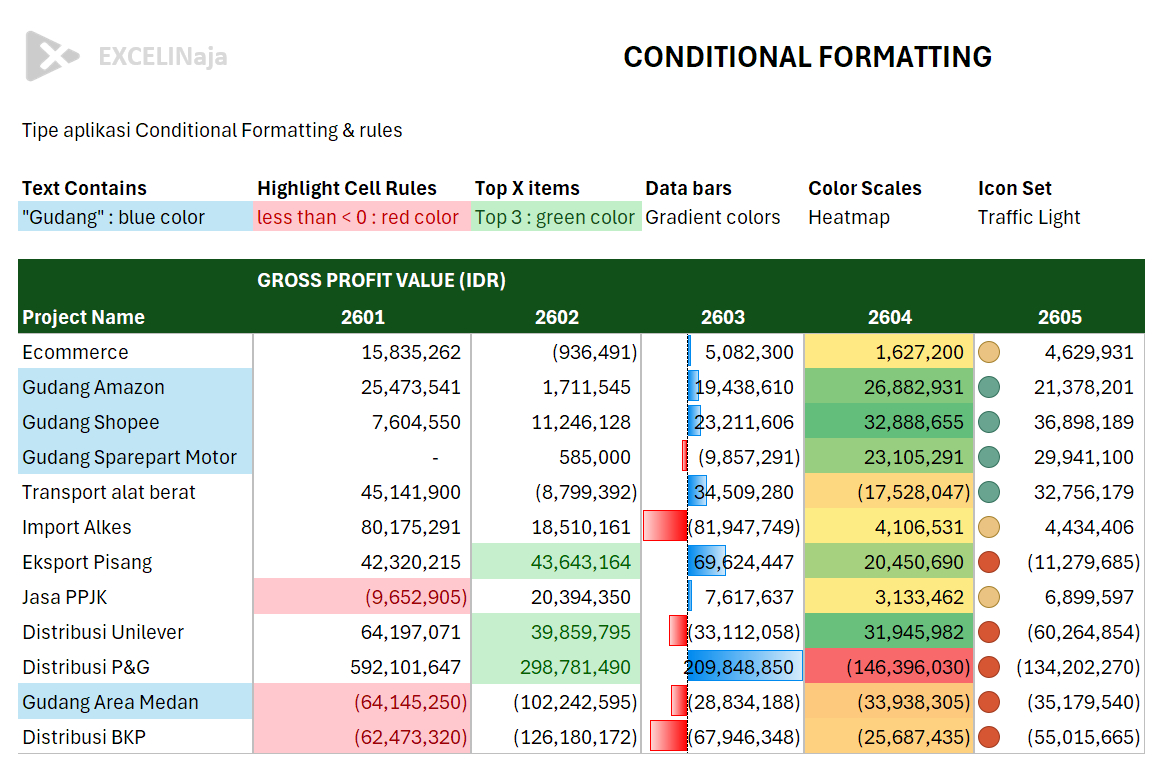Click the red icon in Distribusi P&G row
This screenshot has width=1156, height=763.
tap(989, 667)
